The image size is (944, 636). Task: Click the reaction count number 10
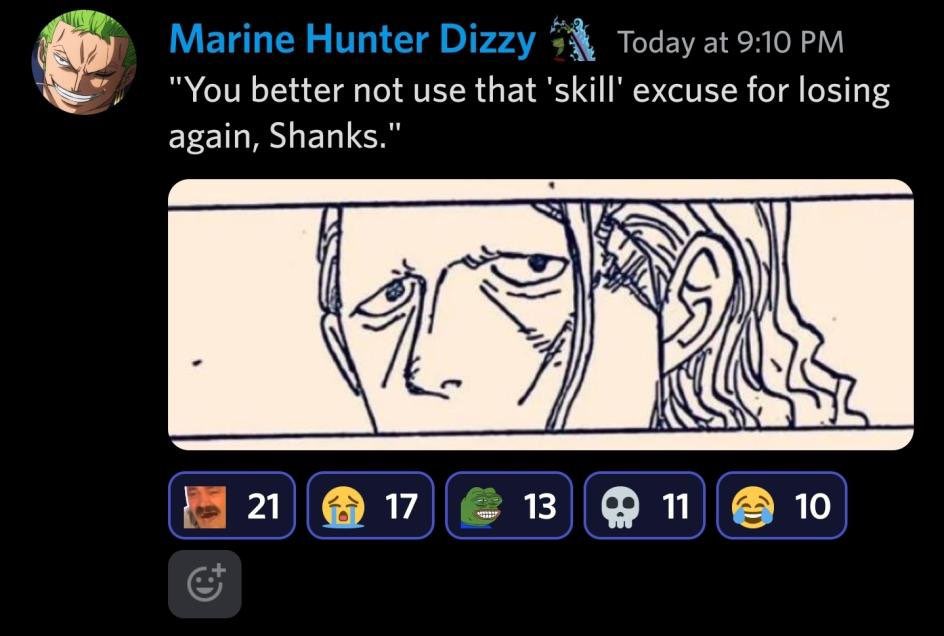pyautogui.click(x=813, y=506)
